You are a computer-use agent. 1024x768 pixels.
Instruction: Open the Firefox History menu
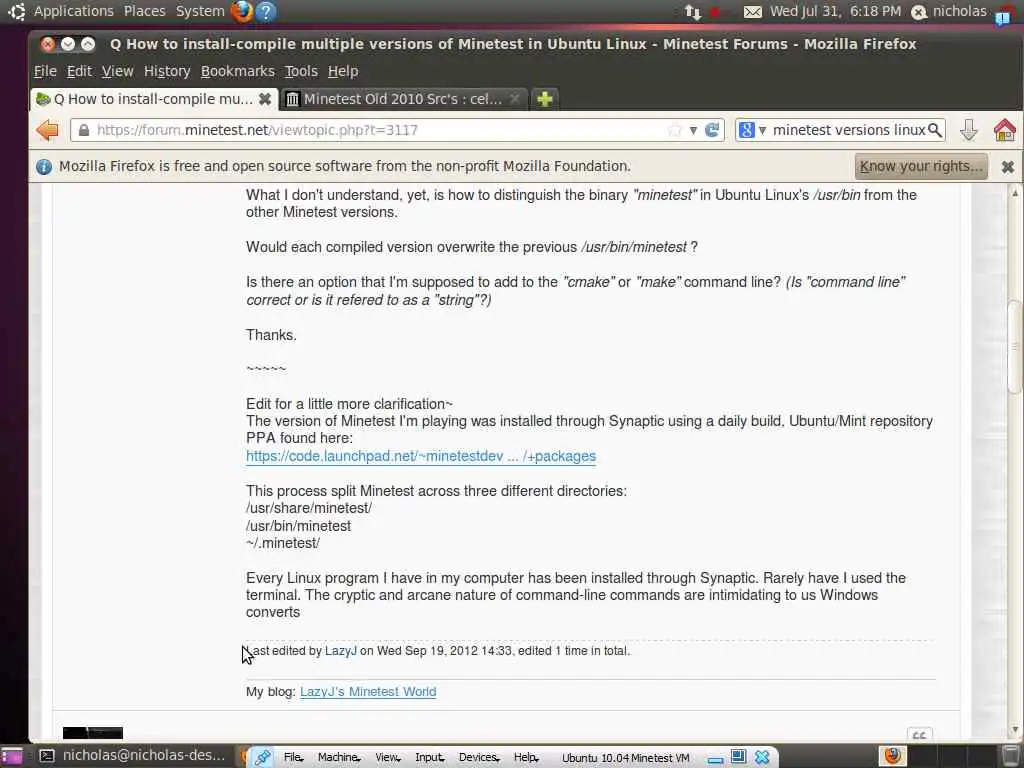[x=167, y=71]
